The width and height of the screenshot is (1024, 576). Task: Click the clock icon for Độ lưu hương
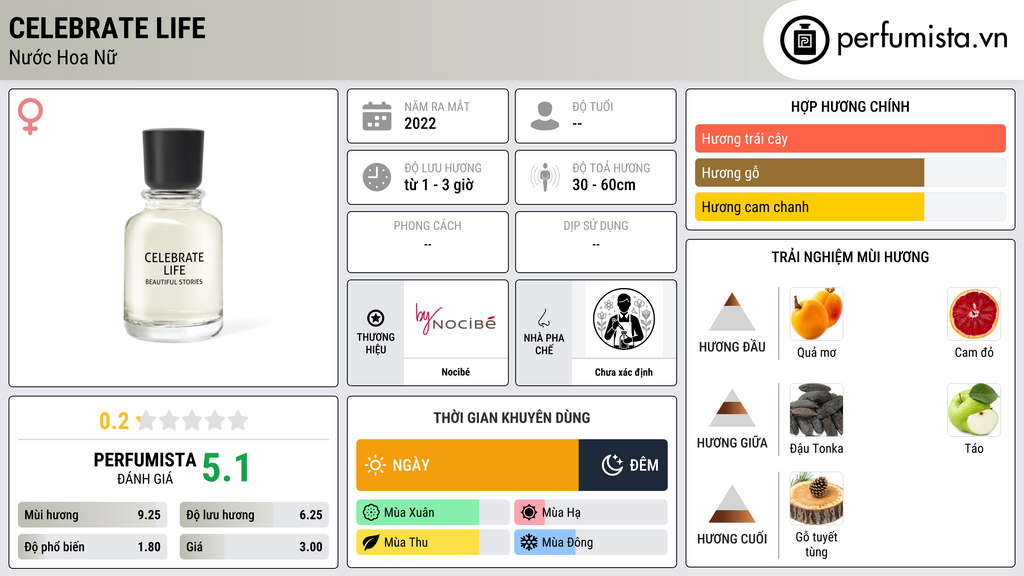coord(377,177)
